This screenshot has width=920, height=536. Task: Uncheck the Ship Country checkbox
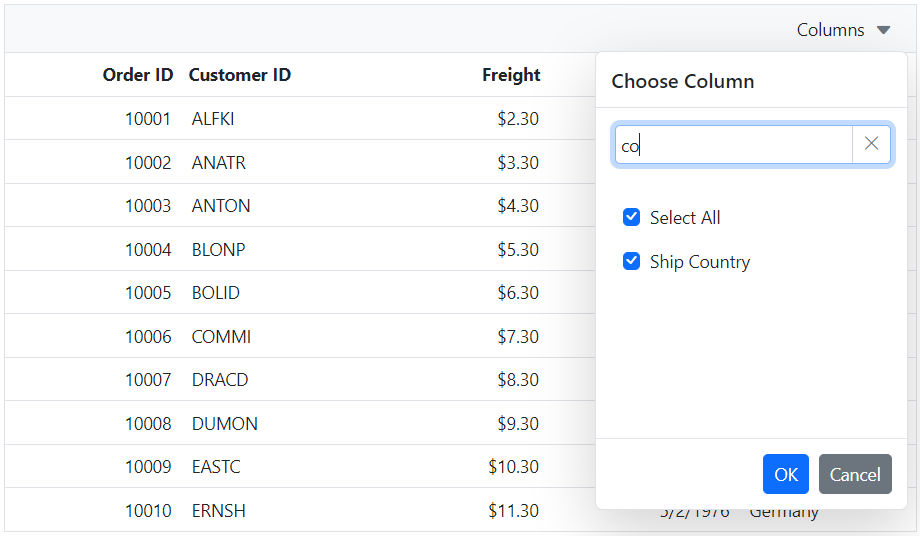pyautogui.click(x=631, y=261)
